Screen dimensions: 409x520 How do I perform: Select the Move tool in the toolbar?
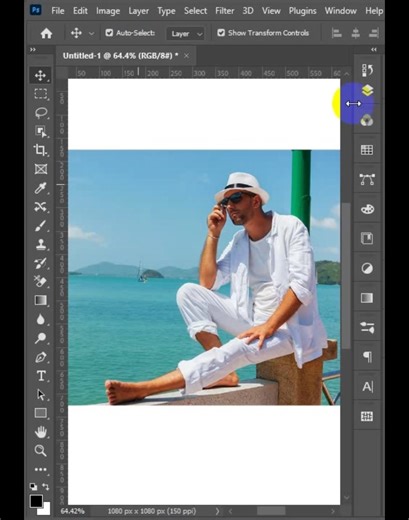coord(40,75)
